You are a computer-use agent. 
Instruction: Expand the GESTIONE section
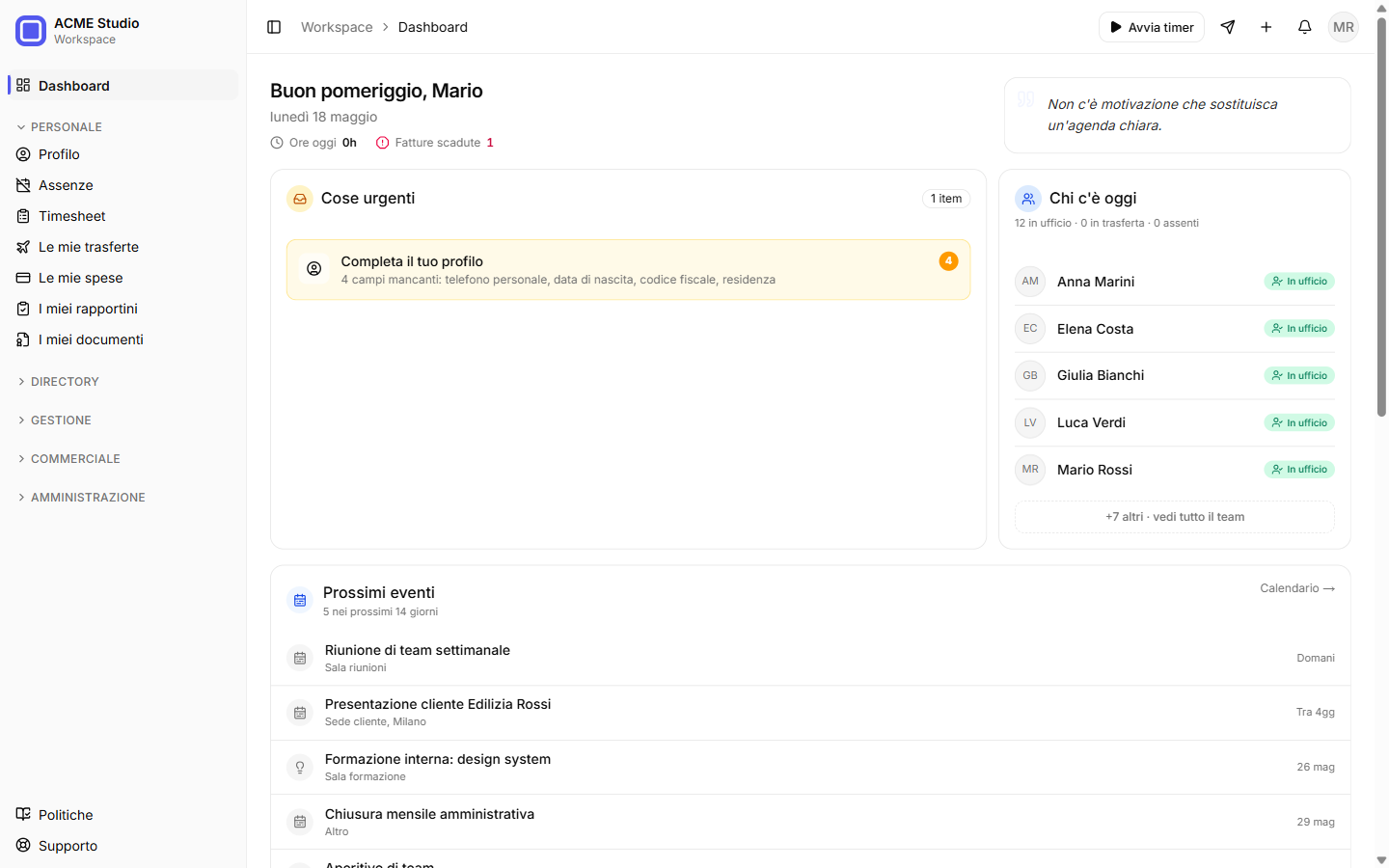(54, 420)
